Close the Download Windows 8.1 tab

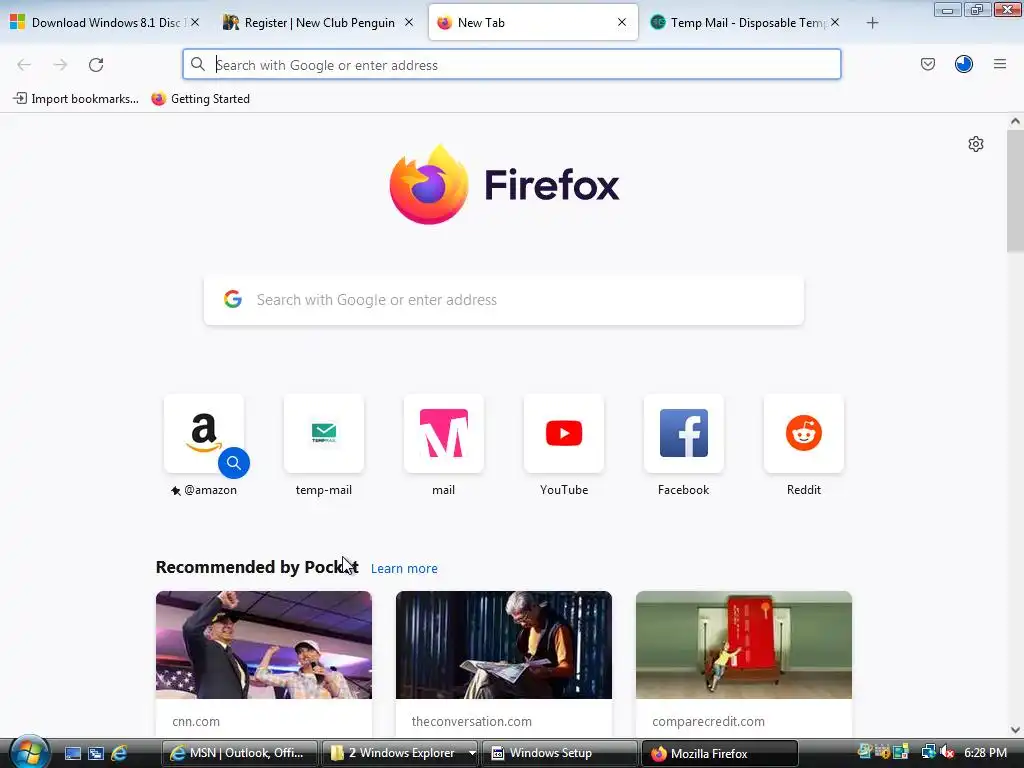(x=195, y=22)
